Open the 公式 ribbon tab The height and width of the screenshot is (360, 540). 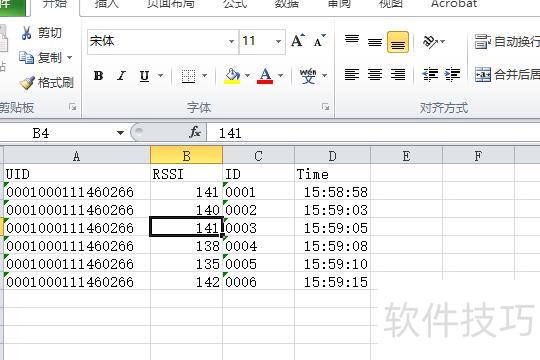click(235, 4)
